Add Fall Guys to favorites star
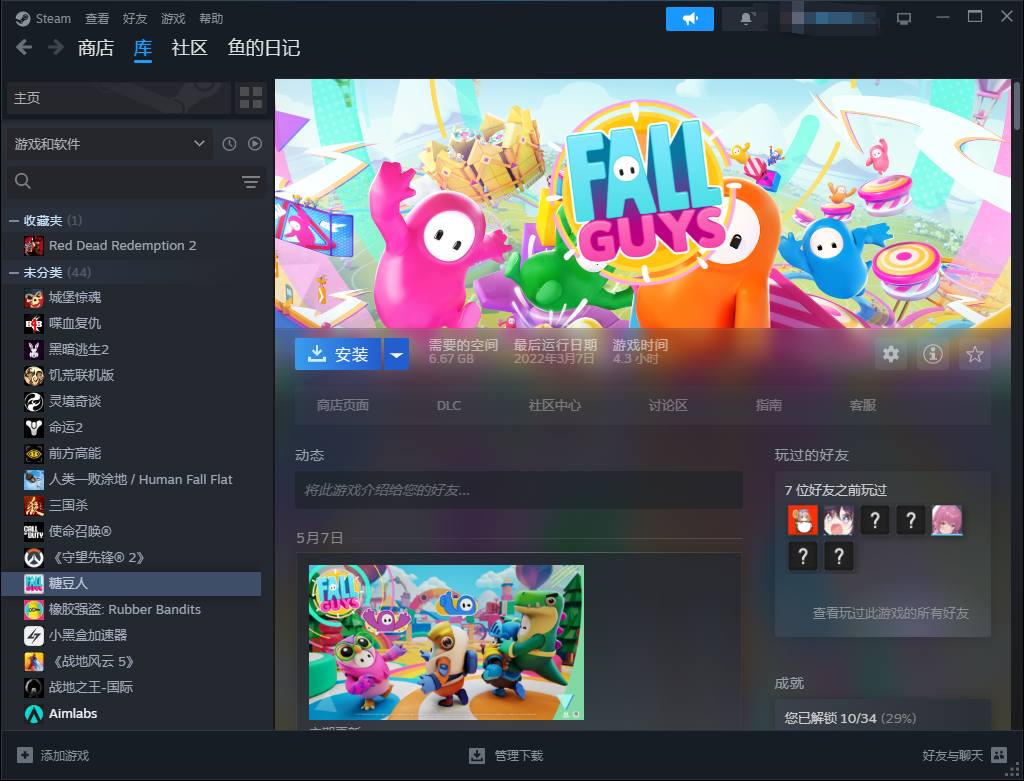This screenshot has height=781, width=1024. click(974, 355)
